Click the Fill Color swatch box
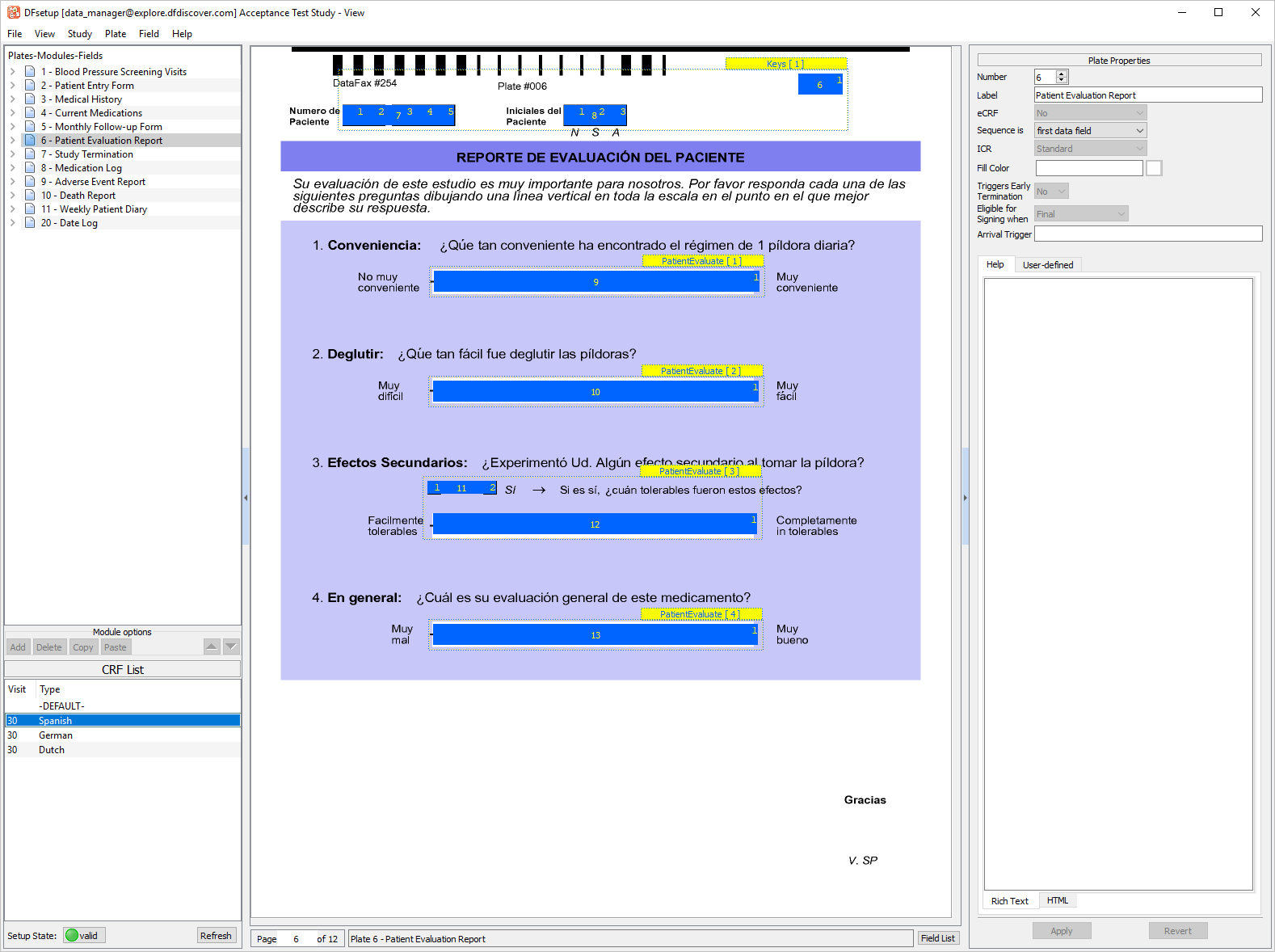The height and width of the screenshot is (952, 1275). coord(1154,168)
